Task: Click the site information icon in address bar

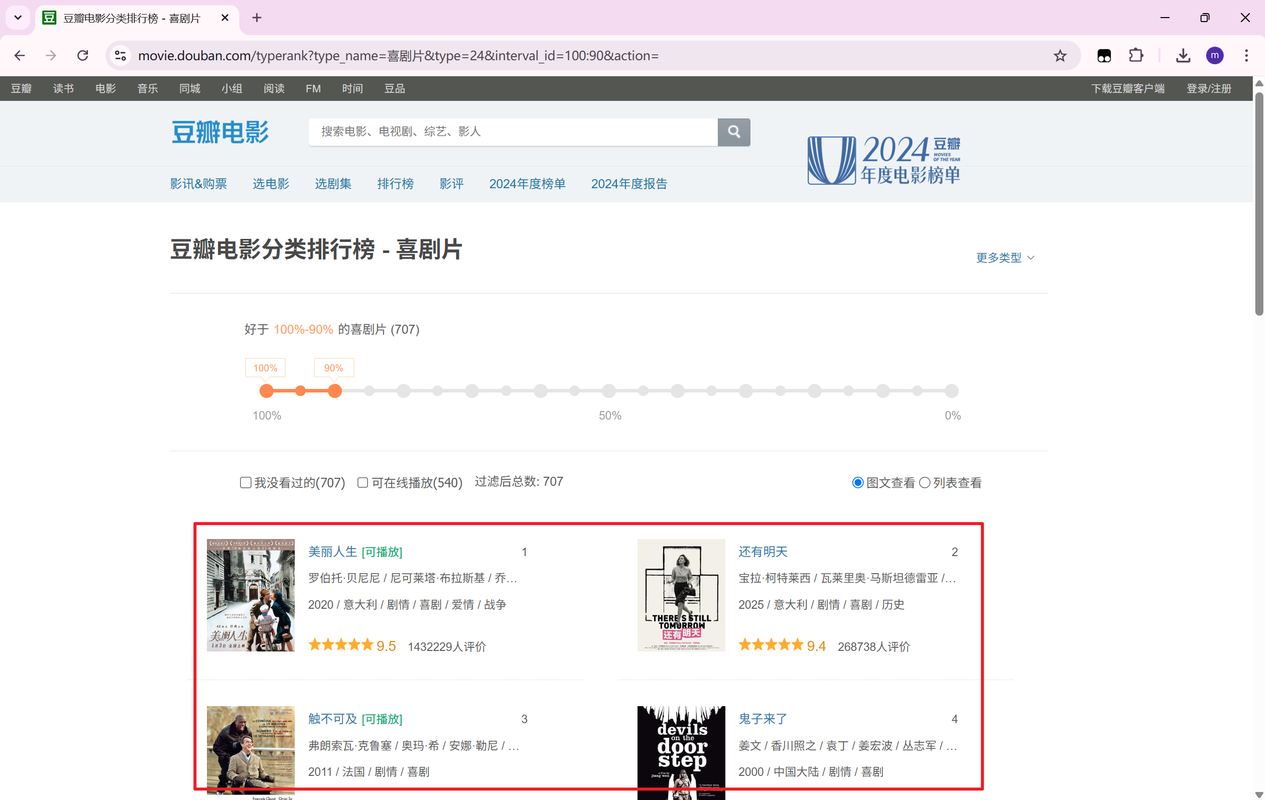Action: tap(121, 56)
